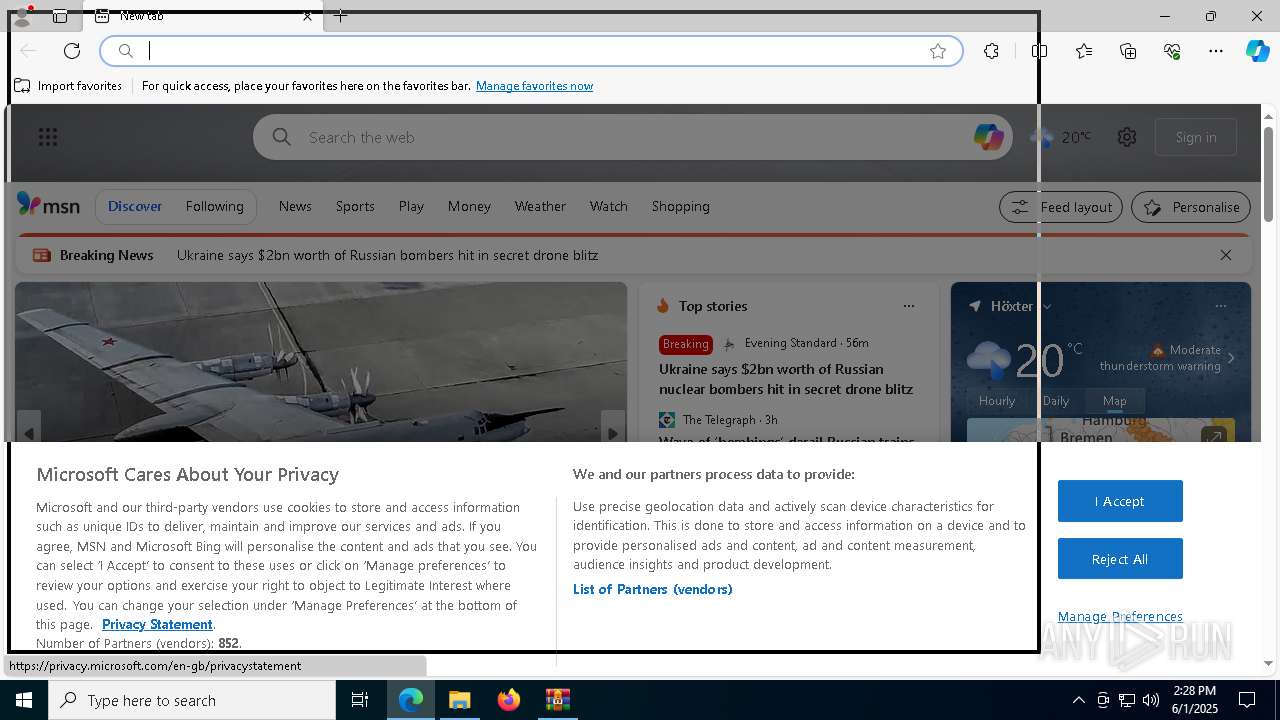Click Reject All button
Viewport: 1280px width, 720px height.
click(1120, 559)
